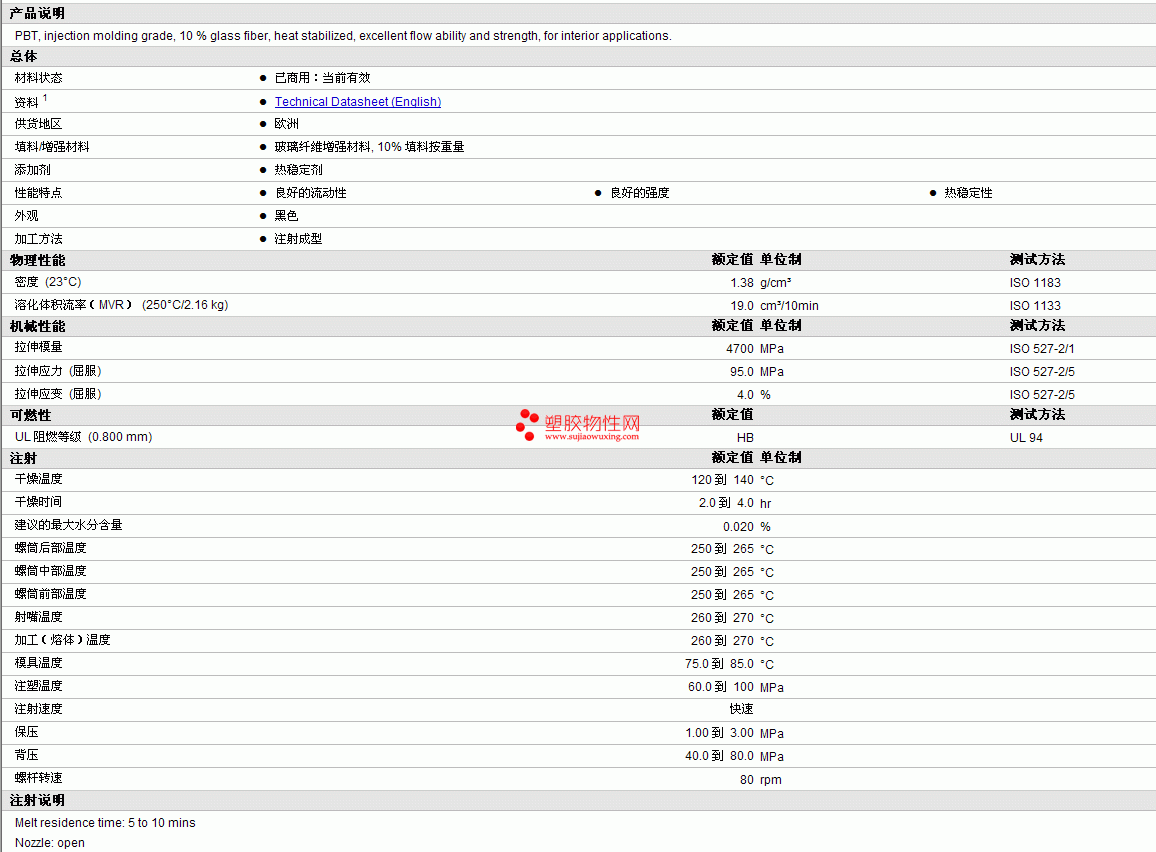Click the 模具温度 value 75.0 到 85.0
Screen dimensions: 1156x852
[x=719, y=664]
